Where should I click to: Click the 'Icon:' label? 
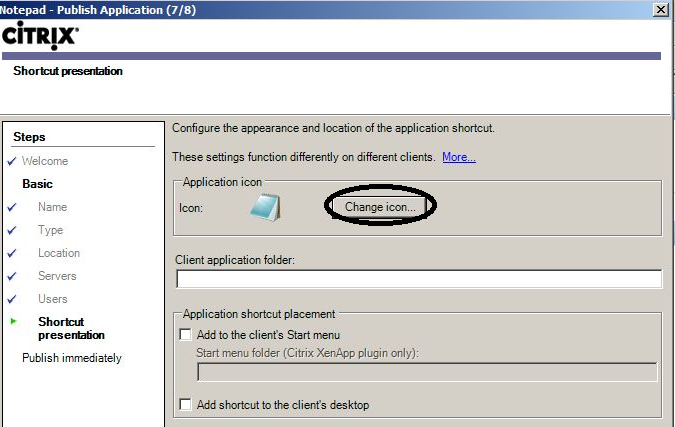pos(191,208)
